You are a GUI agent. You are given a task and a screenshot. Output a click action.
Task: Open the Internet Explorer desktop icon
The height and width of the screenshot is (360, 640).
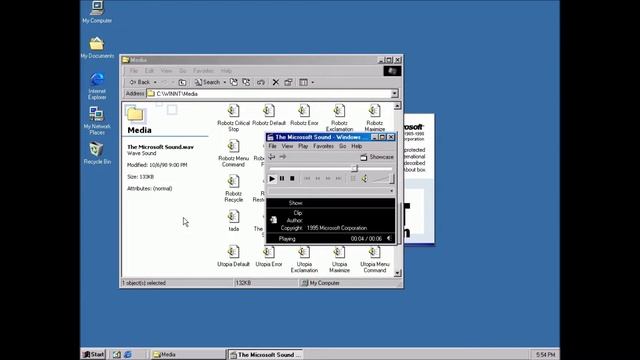point(97,86)
